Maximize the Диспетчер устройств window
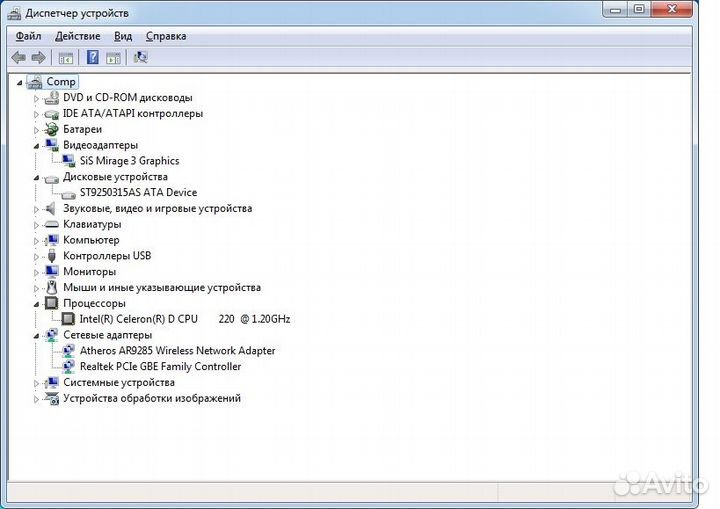 coord(639,9)
